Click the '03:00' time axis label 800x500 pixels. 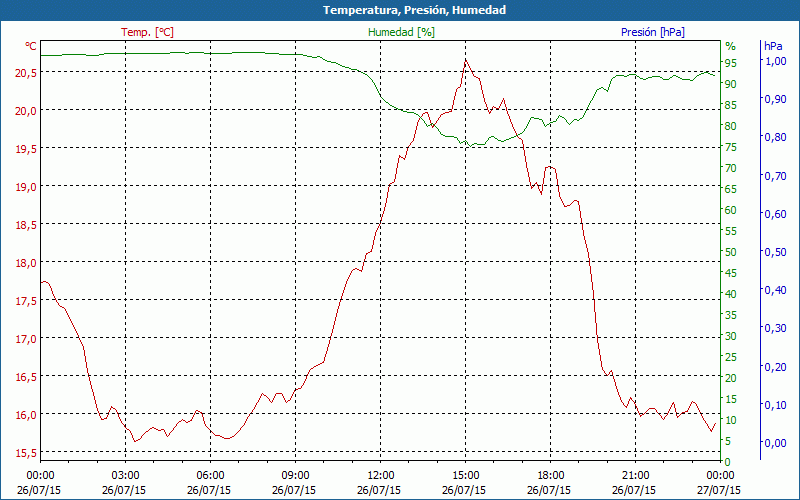tap(125, 477)
